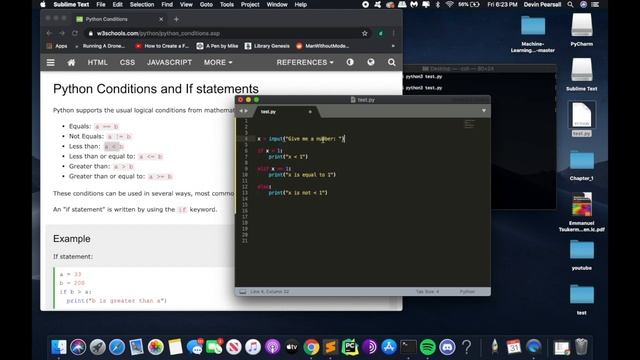Open Sublime Text tab list dropdown arrow
Viewport: 640px width, 360px height.
tap(484, 111)
